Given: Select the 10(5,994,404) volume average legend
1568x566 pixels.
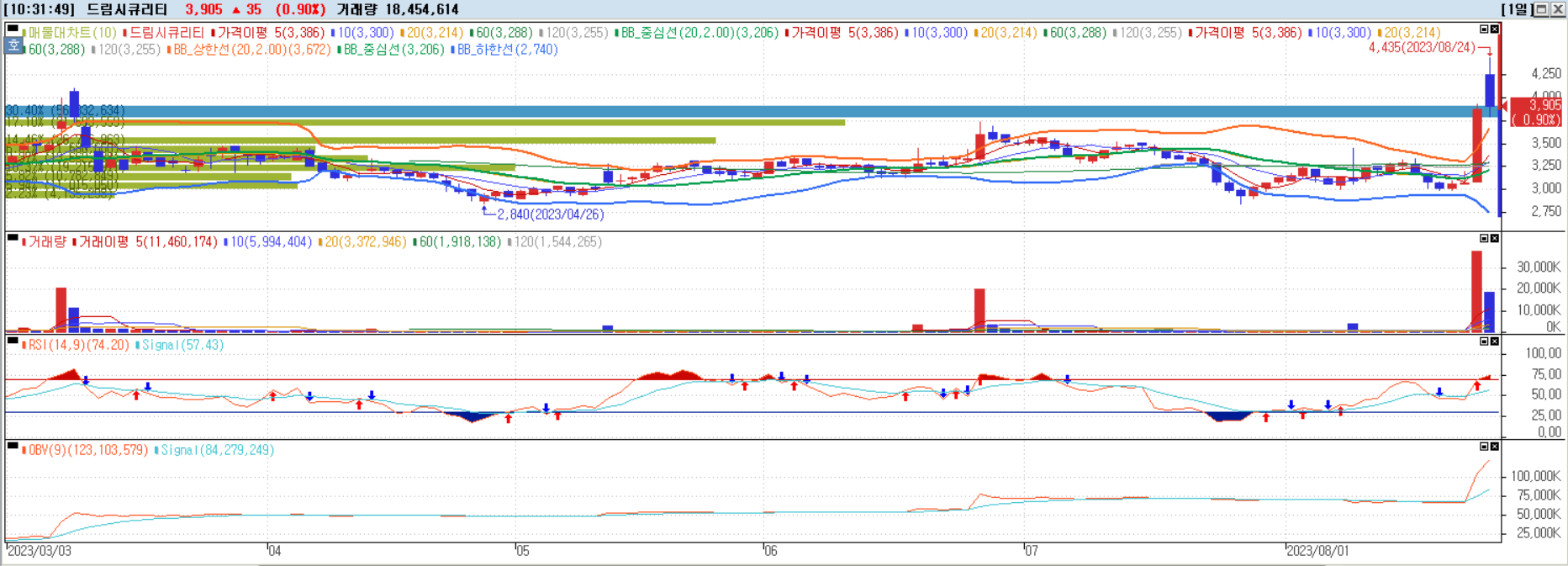Looking at the screenshot, I should 268,242.
